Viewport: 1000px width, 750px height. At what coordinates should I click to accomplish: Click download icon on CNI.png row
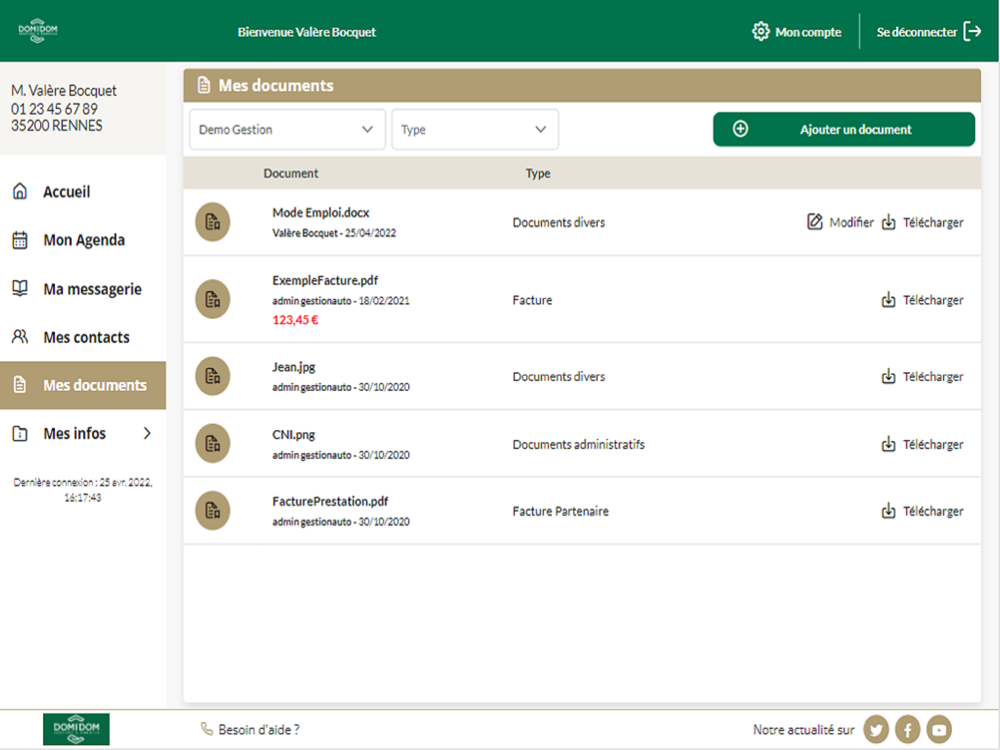tap(888, 444)
